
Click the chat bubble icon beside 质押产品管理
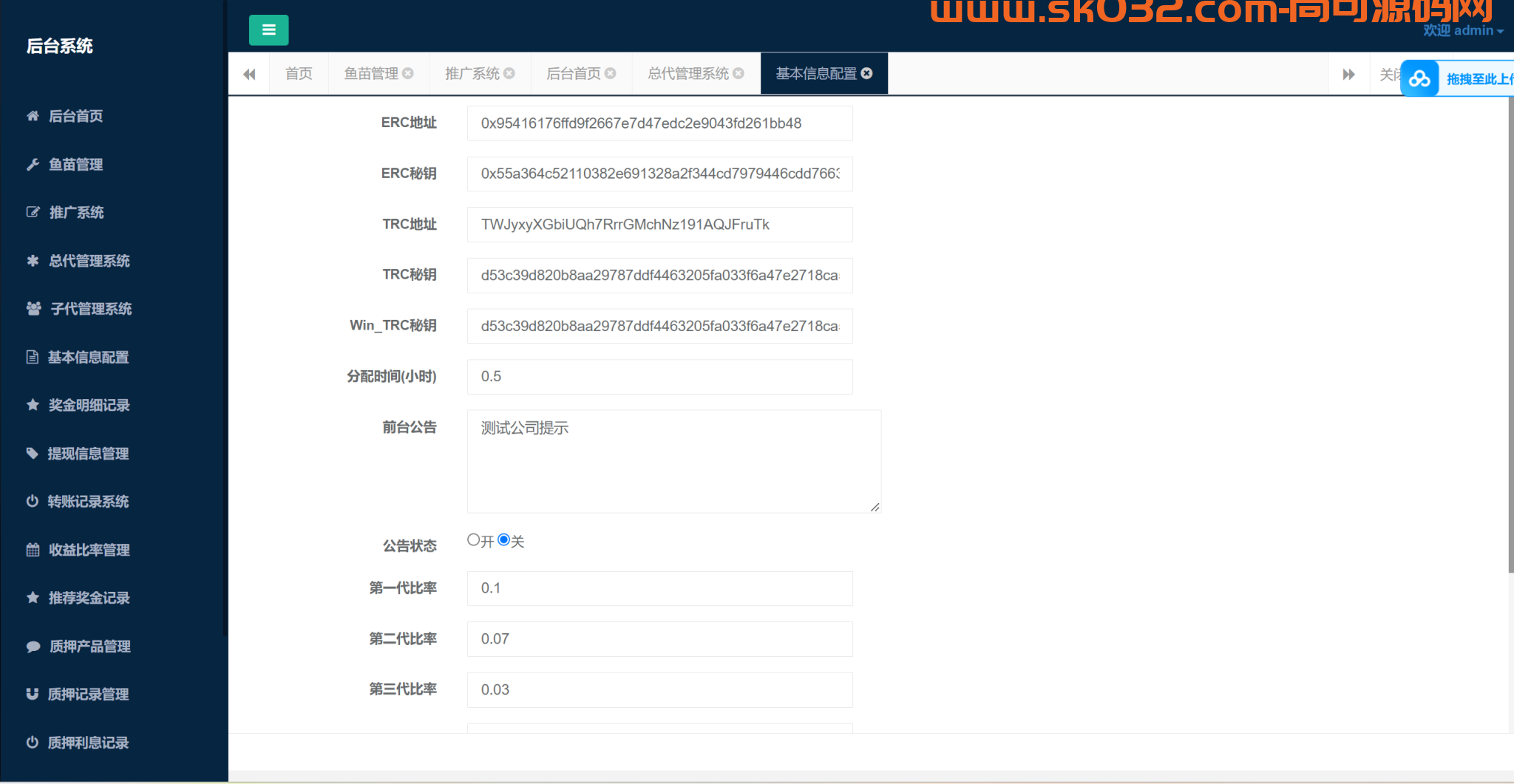coord(33,647)
